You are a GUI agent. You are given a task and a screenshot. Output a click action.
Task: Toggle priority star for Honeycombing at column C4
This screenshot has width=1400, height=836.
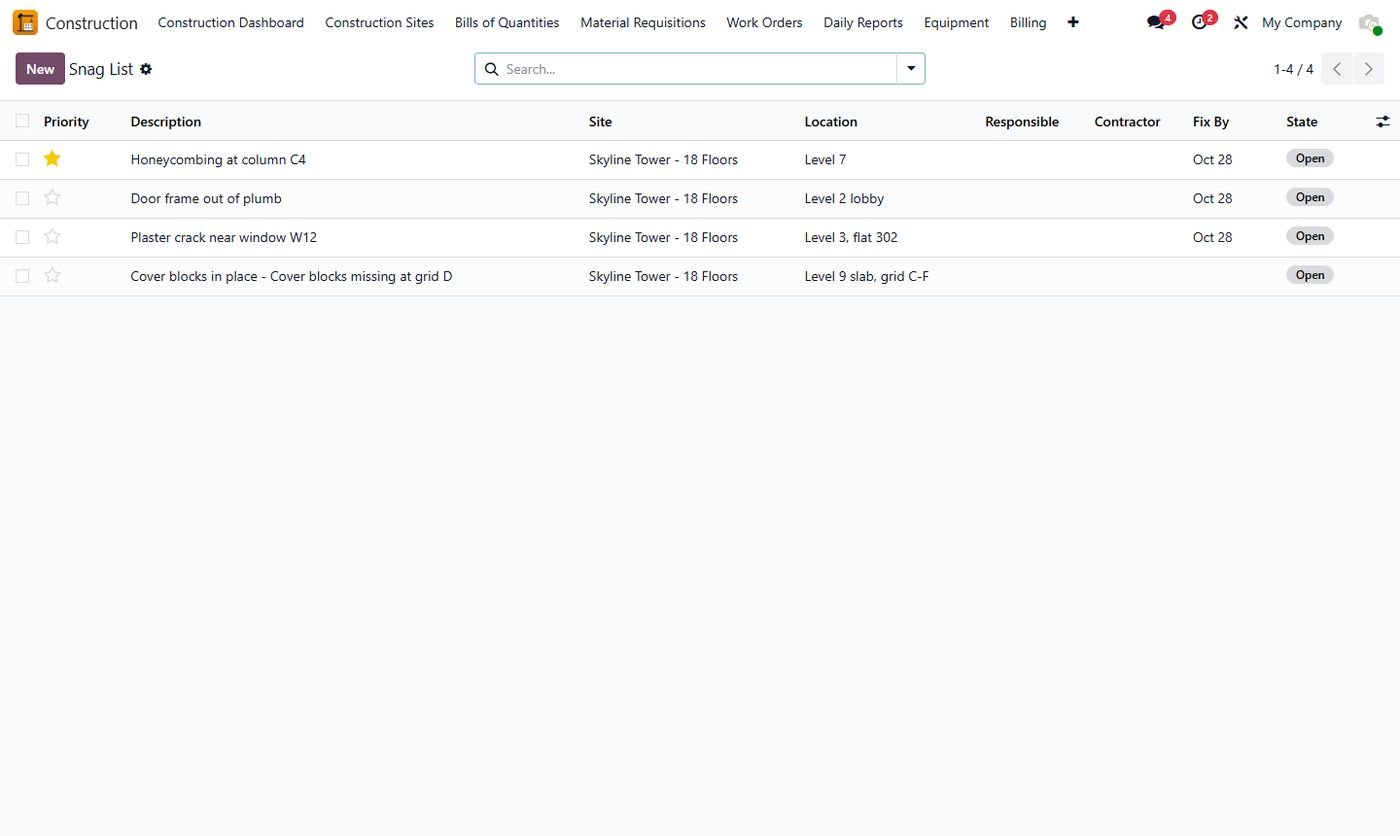click(x=53, y=158)
